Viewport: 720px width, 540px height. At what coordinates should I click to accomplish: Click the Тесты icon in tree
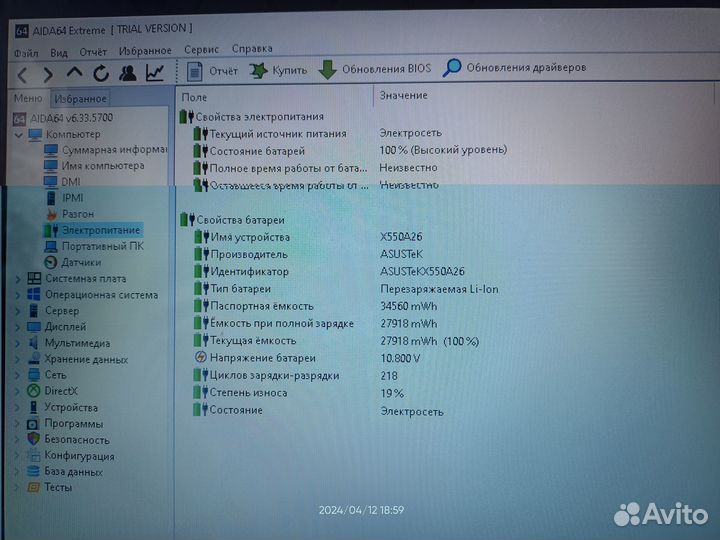pos(33,487)
